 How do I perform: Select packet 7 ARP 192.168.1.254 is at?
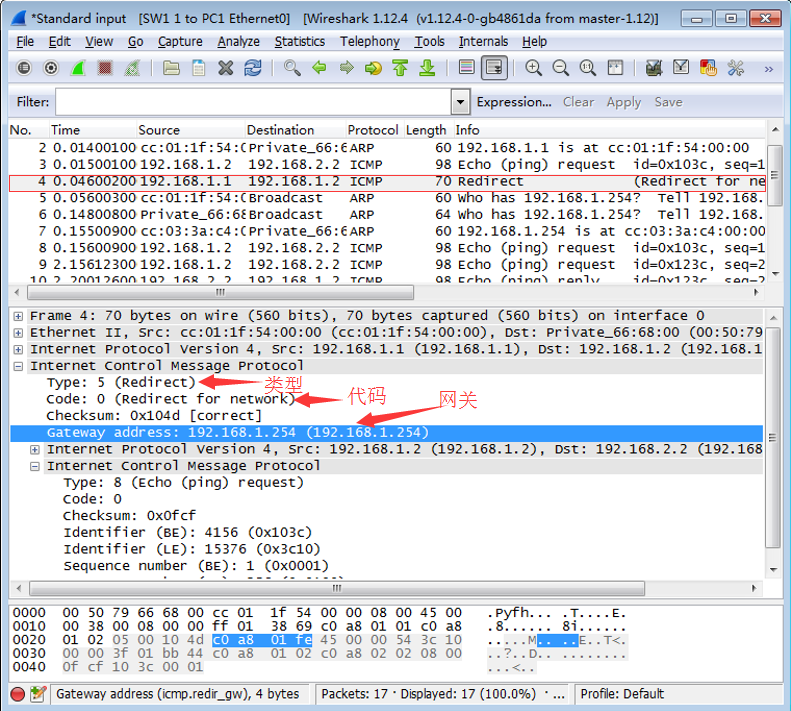point(387,231)
